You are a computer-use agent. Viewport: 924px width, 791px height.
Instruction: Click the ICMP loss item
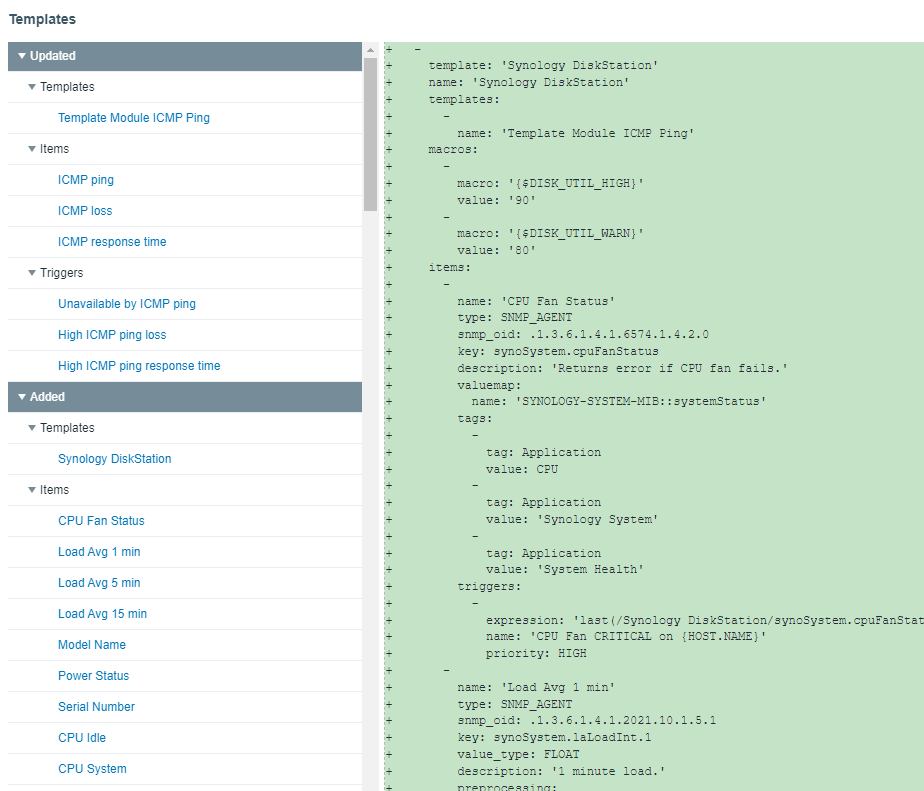click(x=85, y=211)
